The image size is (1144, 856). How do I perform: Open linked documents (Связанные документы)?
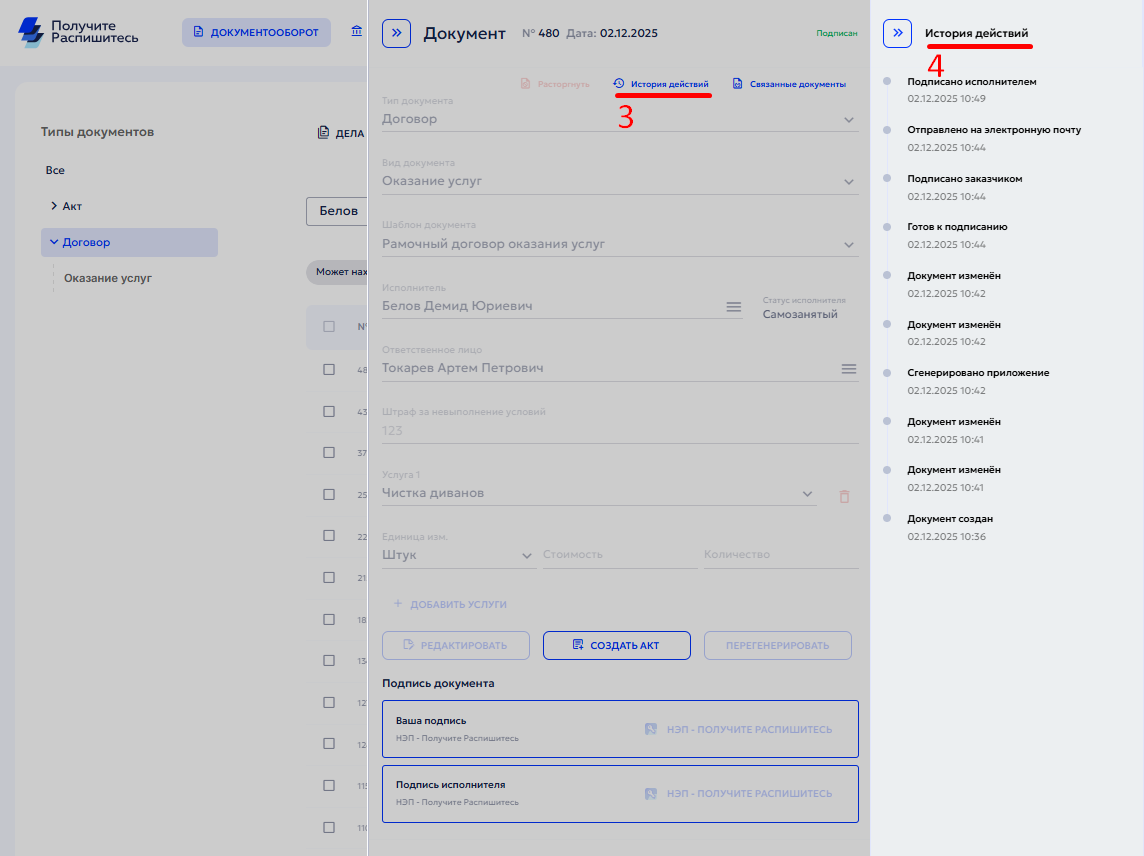(x=789, y=84)
